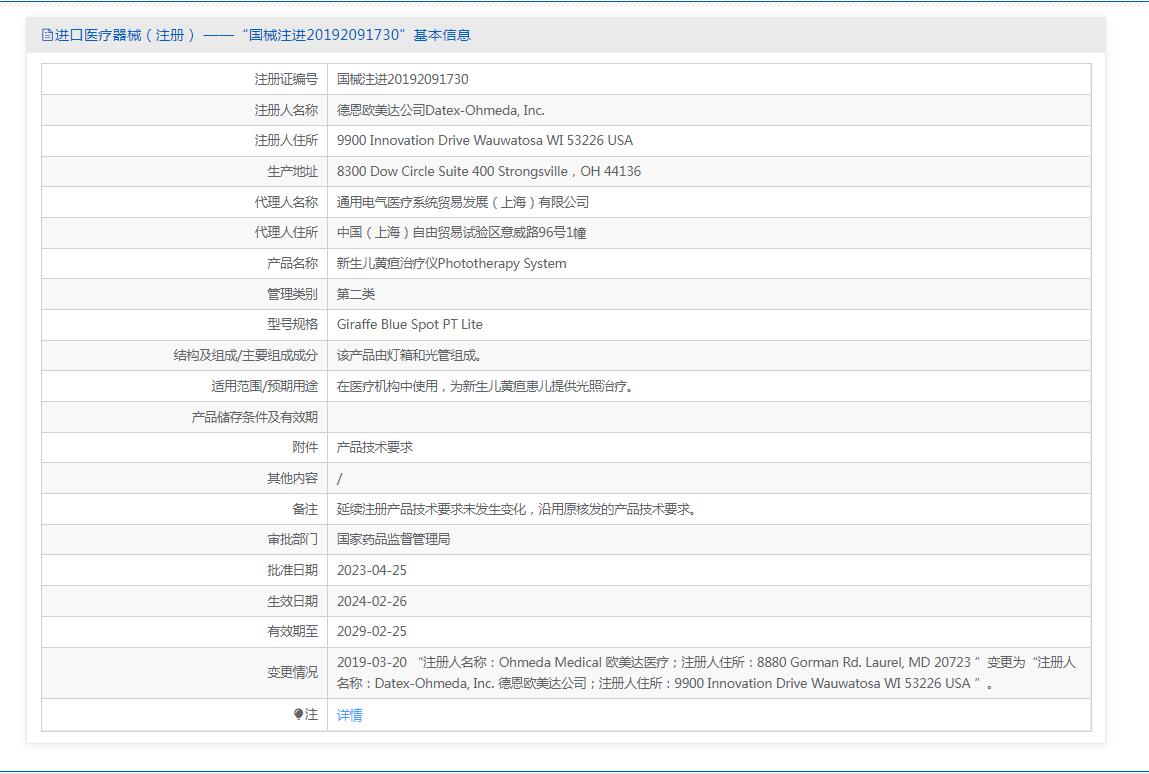
Task: Click the expiry date 2029-02-25
Action: [371, 631]
